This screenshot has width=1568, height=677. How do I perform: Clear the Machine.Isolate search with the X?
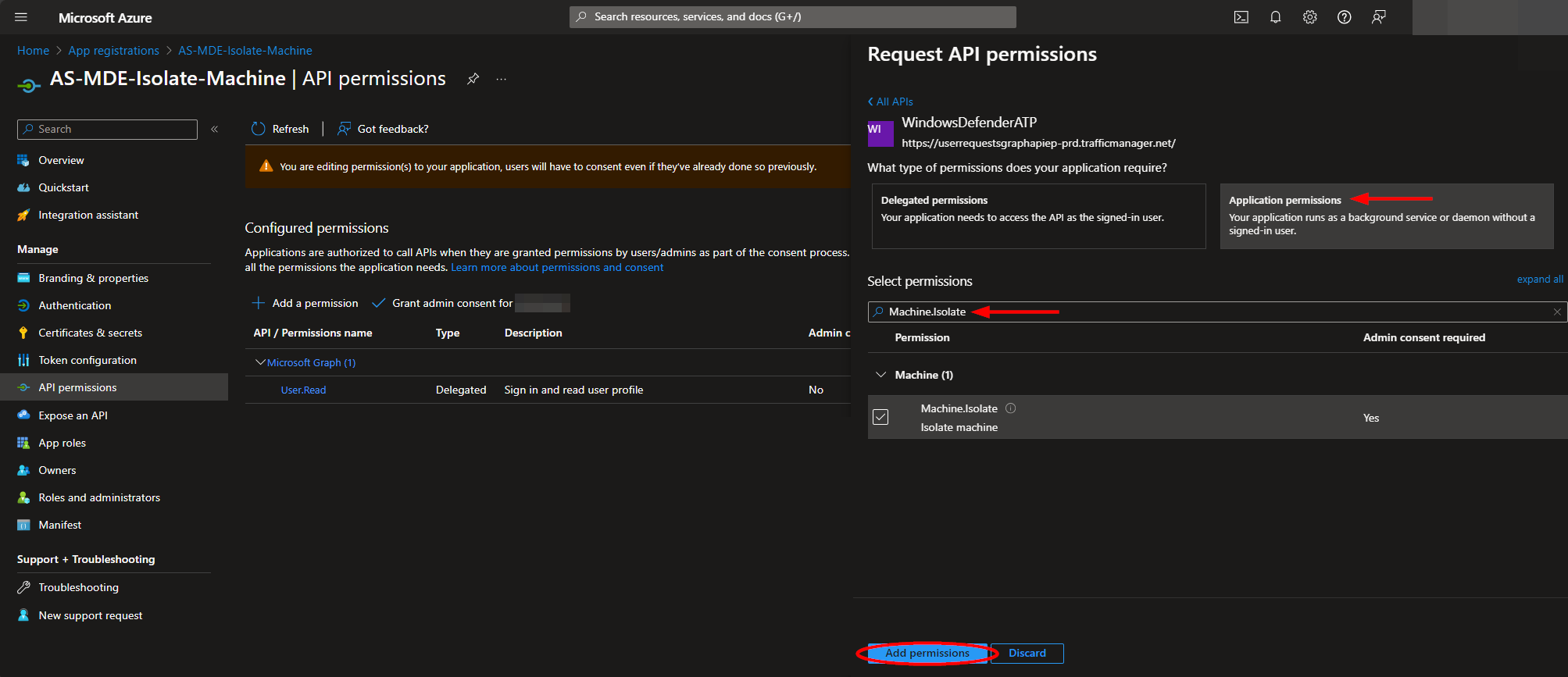click(1556, 312)
